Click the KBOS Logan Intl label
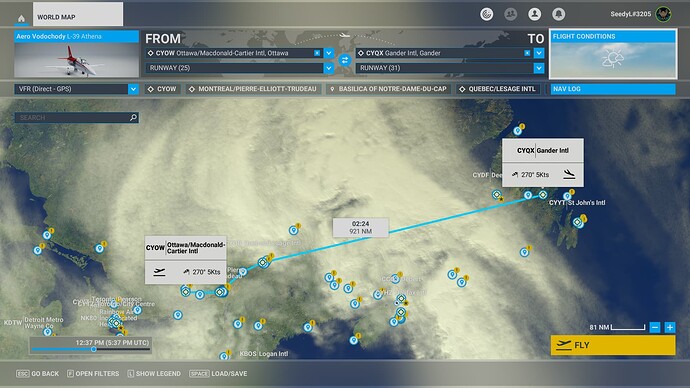This screenshot has width=690, height=388. (x=264, y=353)
